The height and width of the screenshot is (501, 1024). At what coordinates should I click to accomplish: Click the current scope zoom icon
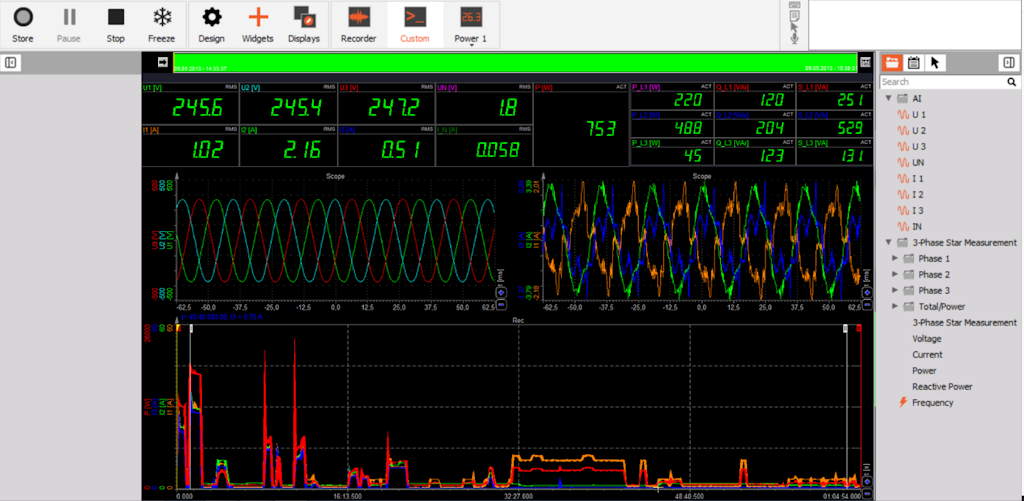pos(867,293)
